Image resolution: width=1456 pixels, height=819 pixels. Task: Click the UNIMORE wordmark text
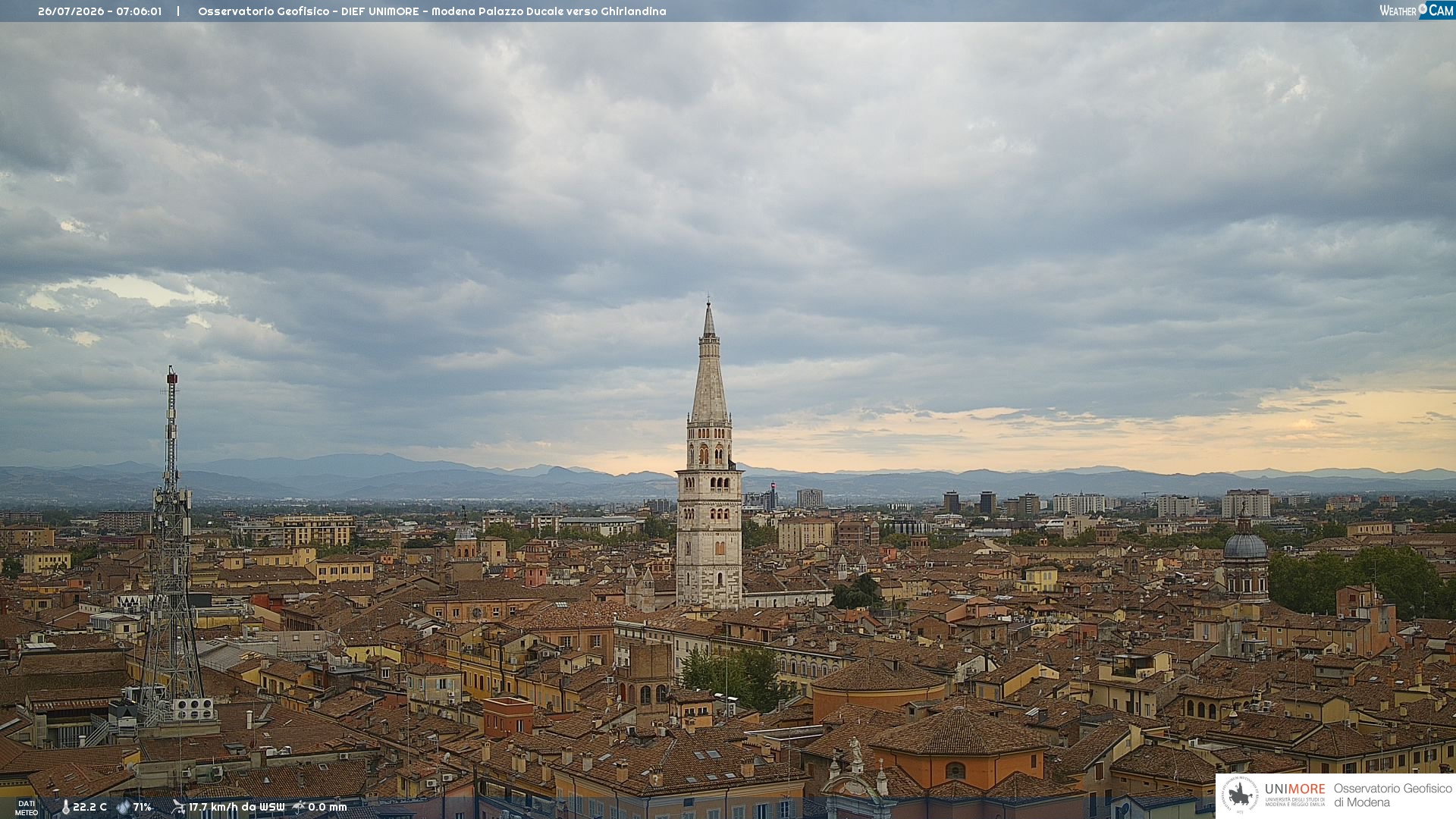tap(1294, 789)
